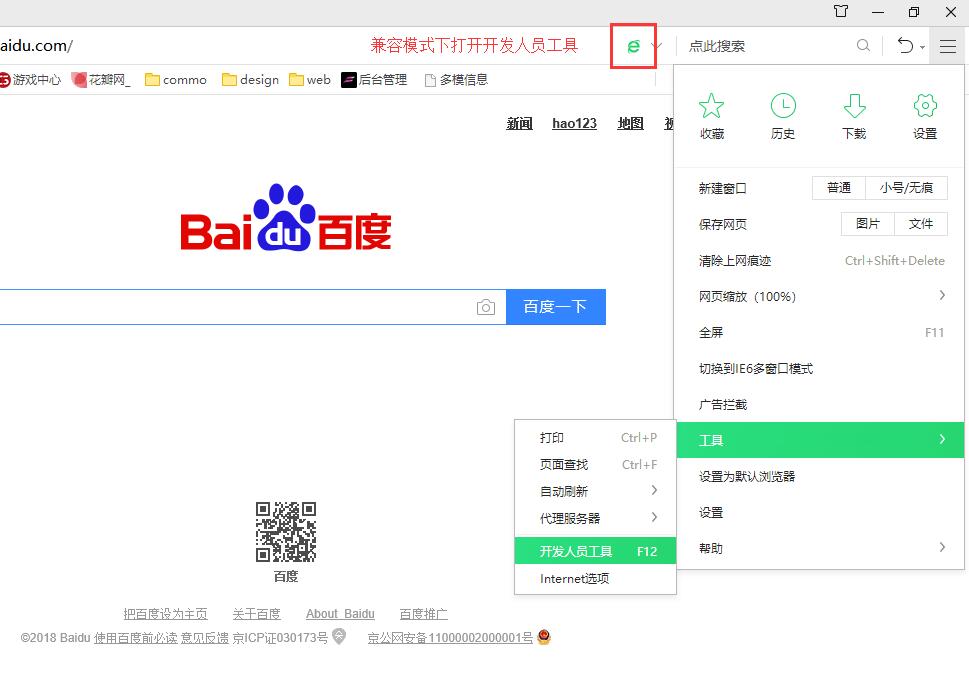Minimize the browser window

click(x=878, y=12)
